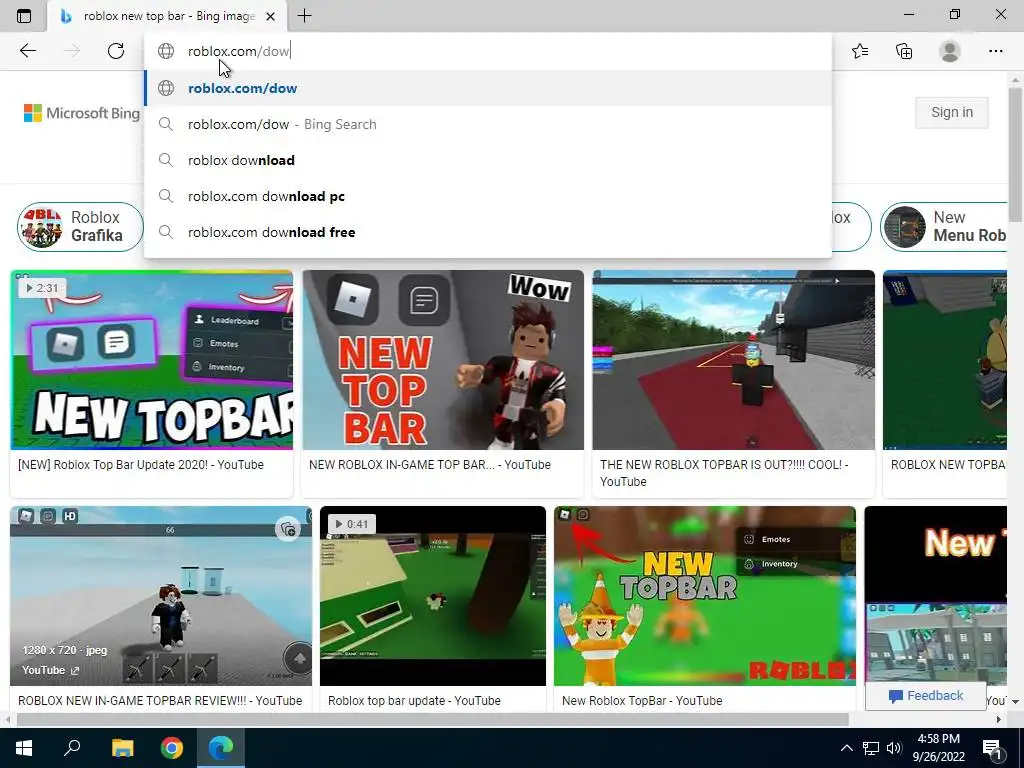Open the NEW TOP BAR Wow thumbnail
Viewport: 1024px width, 768px height.
[443, 360]
